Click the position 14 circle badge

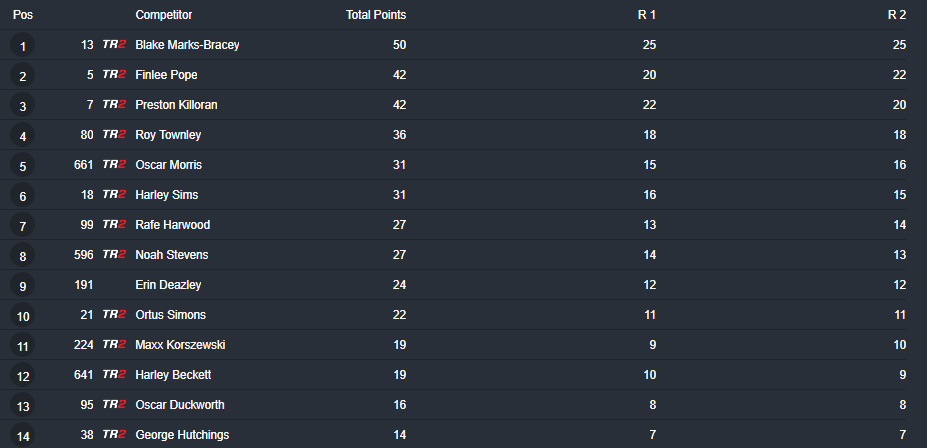[x=22, y=436]
